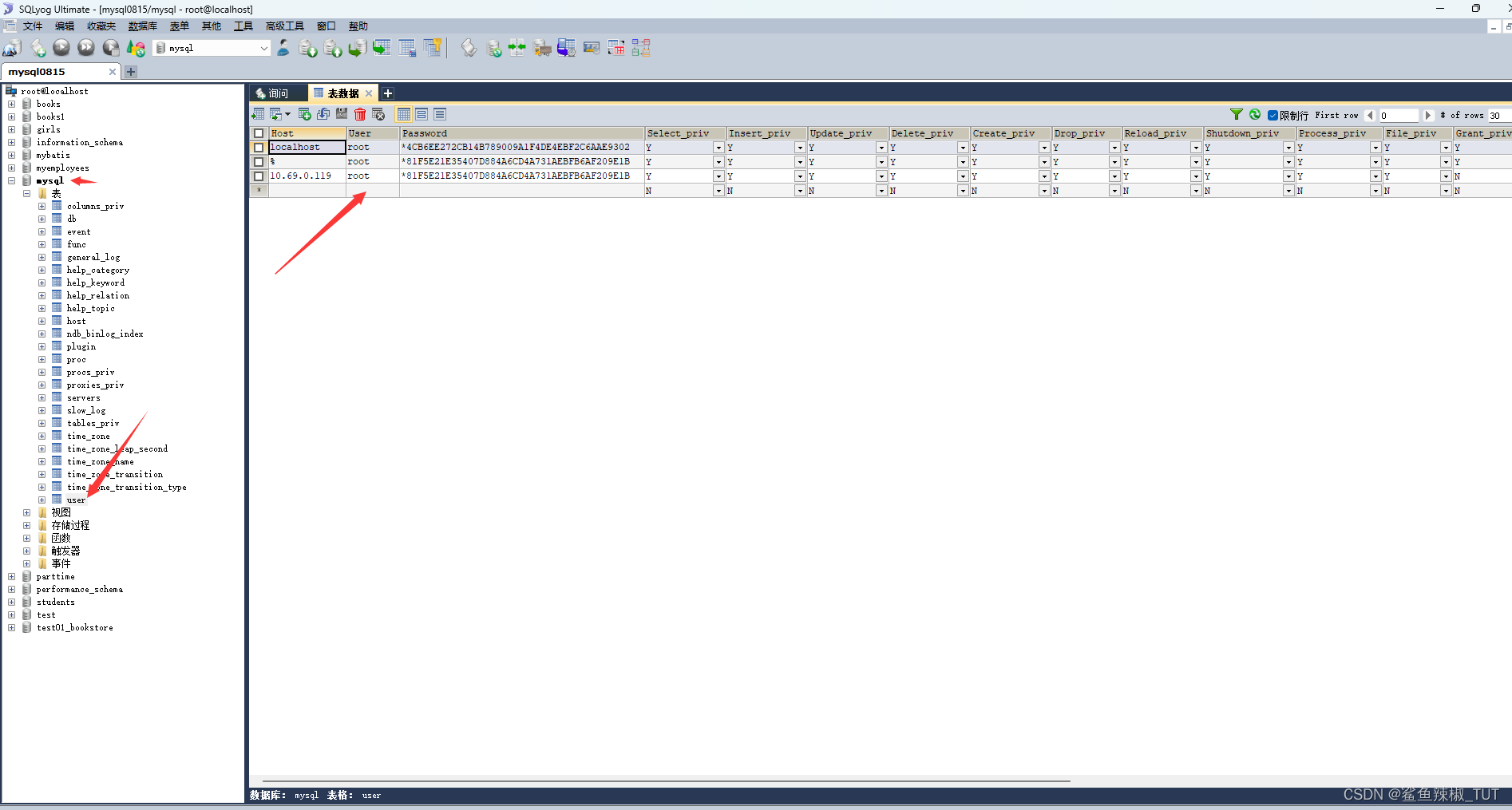Viewport: 1512px width, 810px height.
Task: Open Create_priv dropdown in the % row
Action: [1044, 162]
